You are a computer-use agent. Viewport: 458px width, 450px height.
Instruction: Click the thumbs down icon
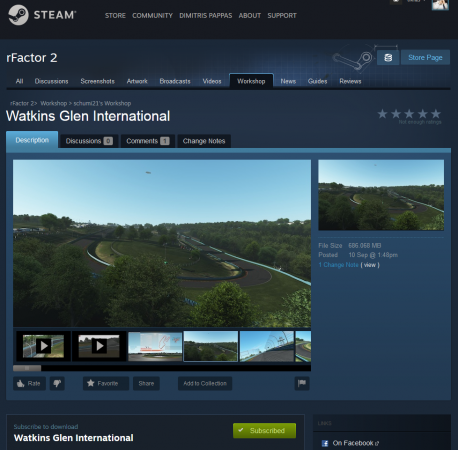point(57,383)
